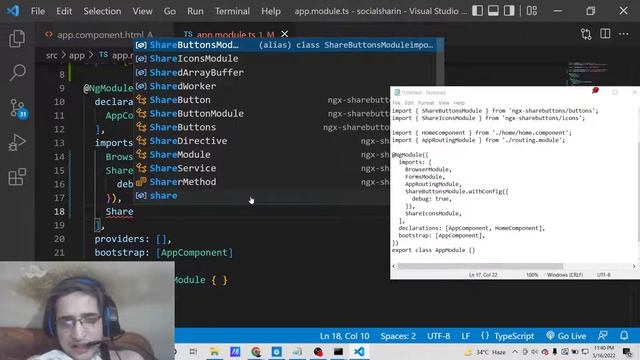Change encoding via UTF-8 status item
The image size is (640, 360).
(439, 336)
